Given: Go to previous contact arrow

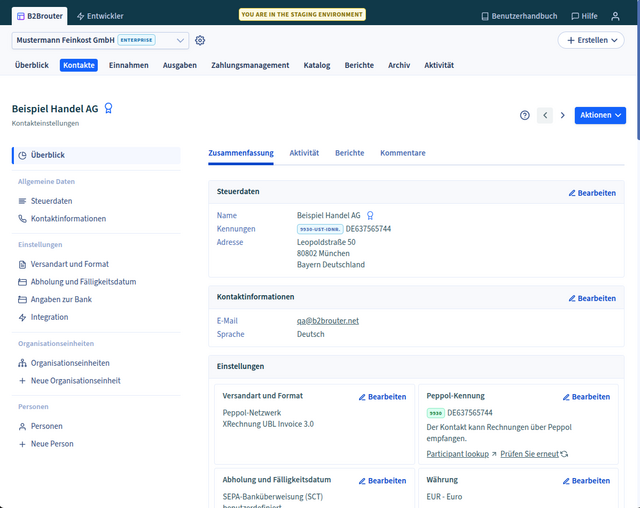Looking at the screenshot, I should [x=545, y=115].
